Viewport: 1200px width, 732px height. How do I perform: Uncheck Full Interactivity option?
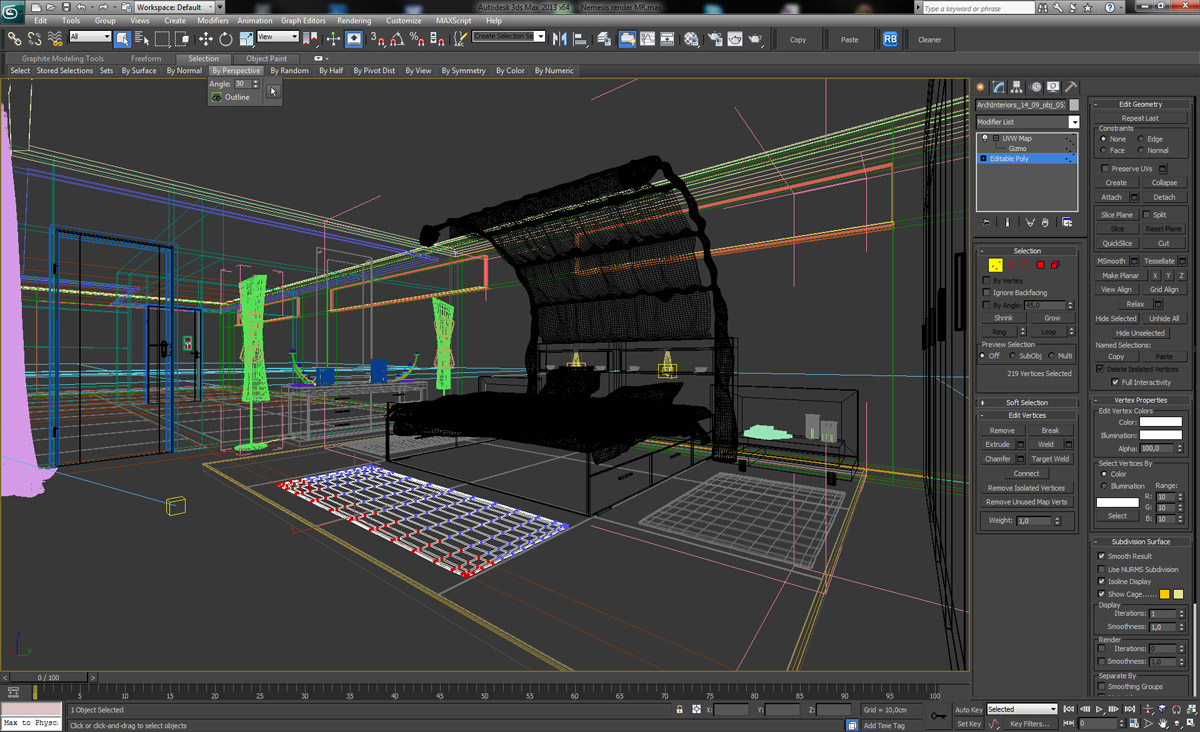coord(1115,382)
